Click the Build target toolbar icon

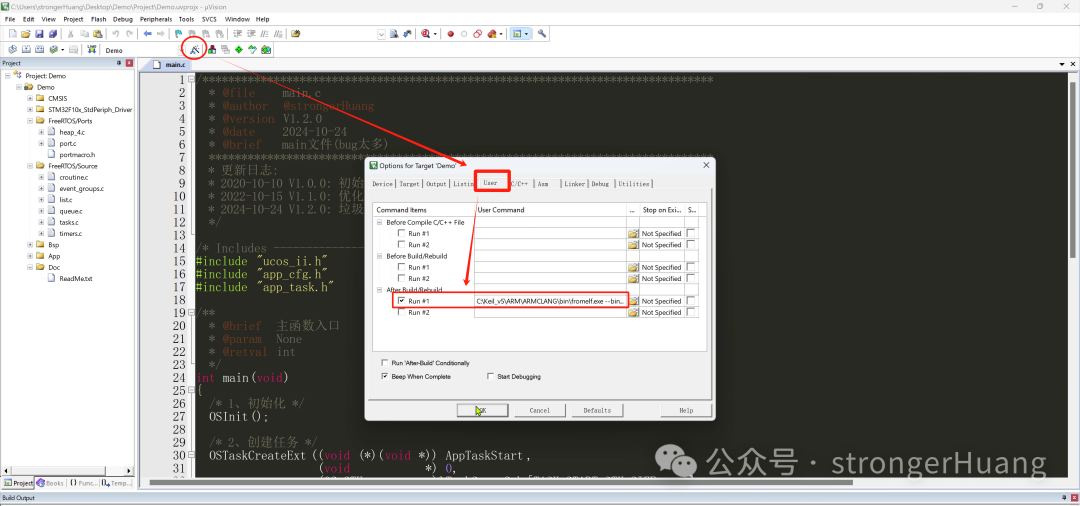[x=25, y=50]
